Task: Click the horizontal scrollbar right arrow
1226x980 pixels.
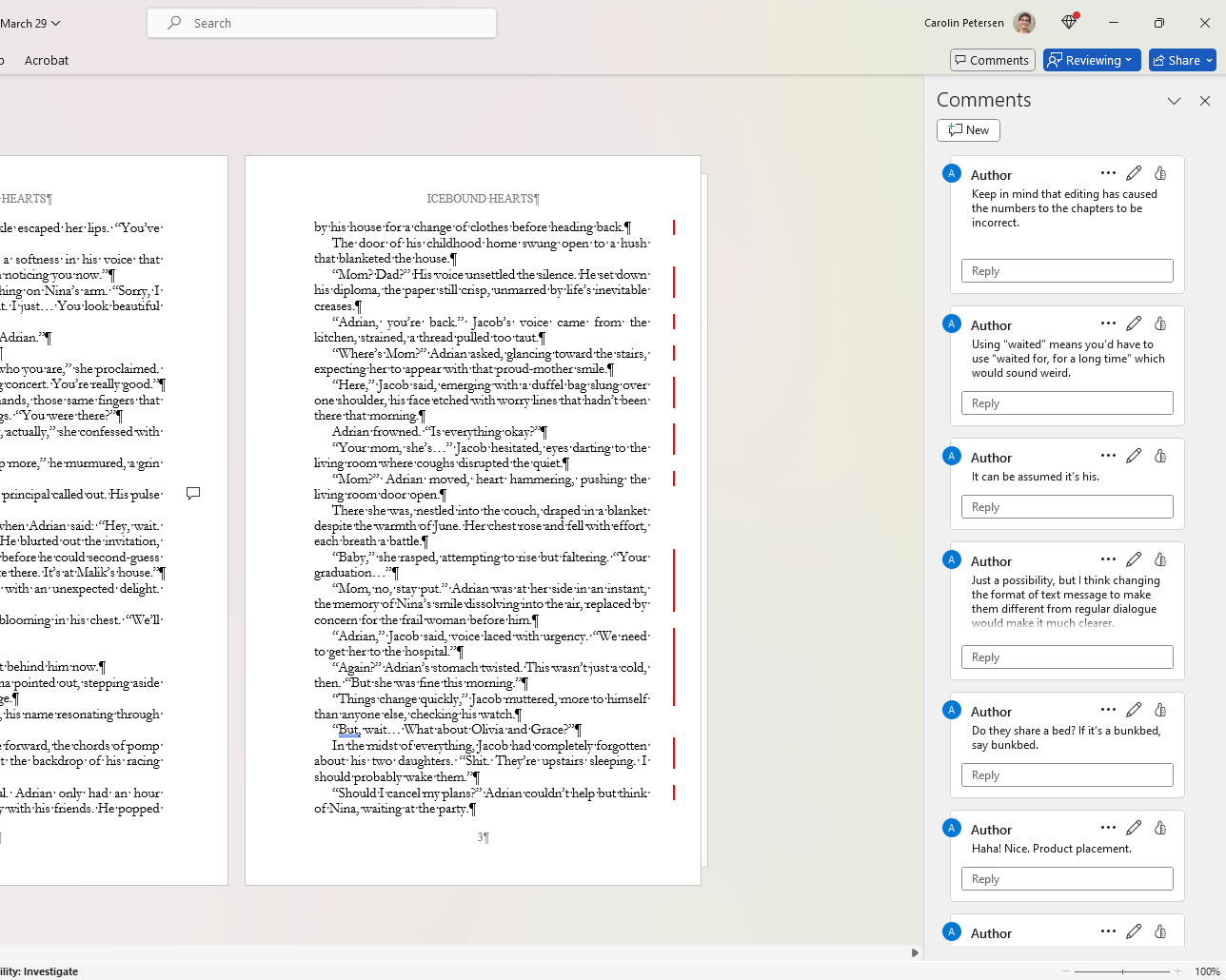Action: 916,952
